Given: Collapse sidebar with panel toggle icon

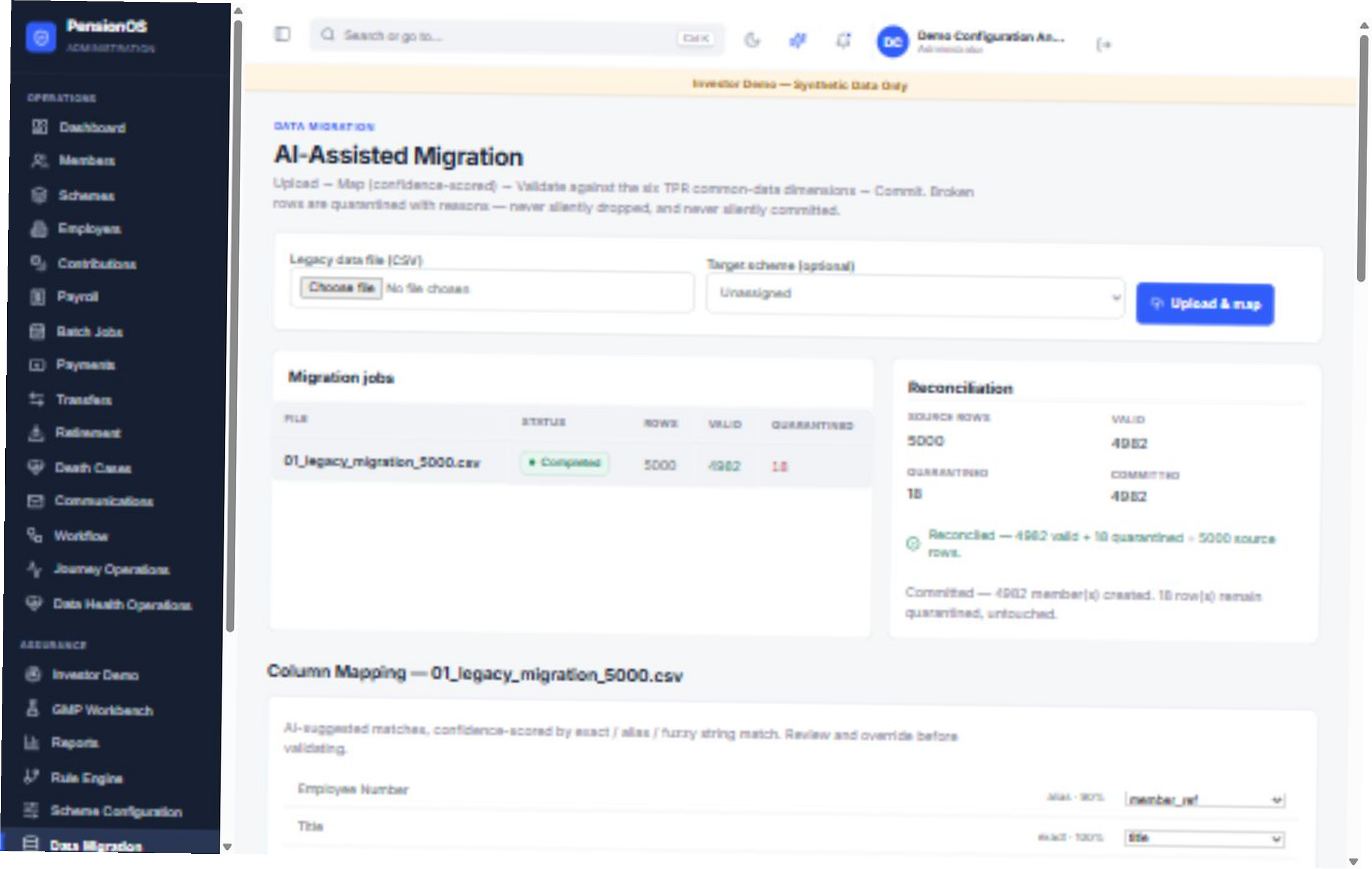Looking at the screenshot, I should coord(282,34).
